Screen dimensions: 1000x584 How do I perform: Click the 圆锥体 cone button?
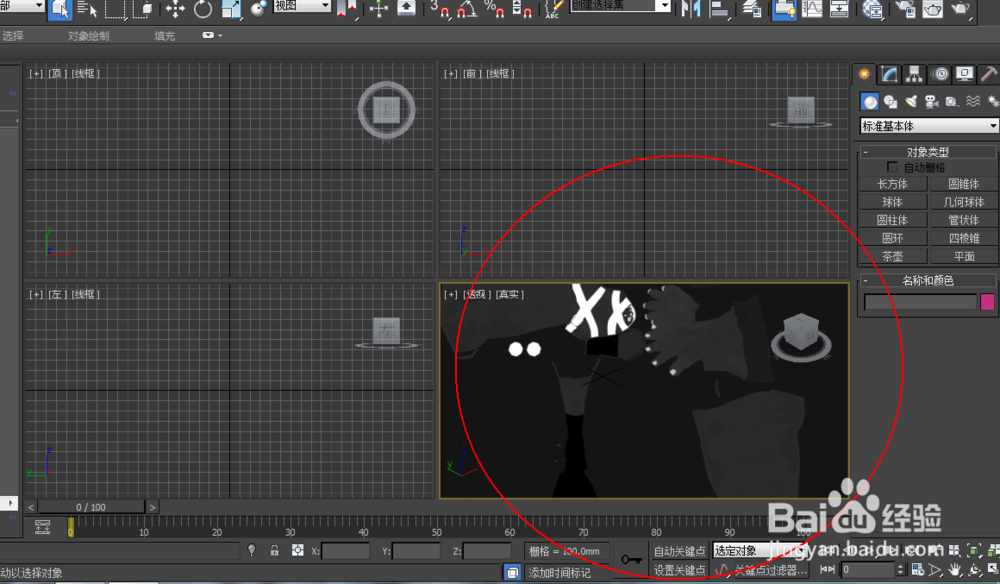pyautogui.click(x=964, y=184)
